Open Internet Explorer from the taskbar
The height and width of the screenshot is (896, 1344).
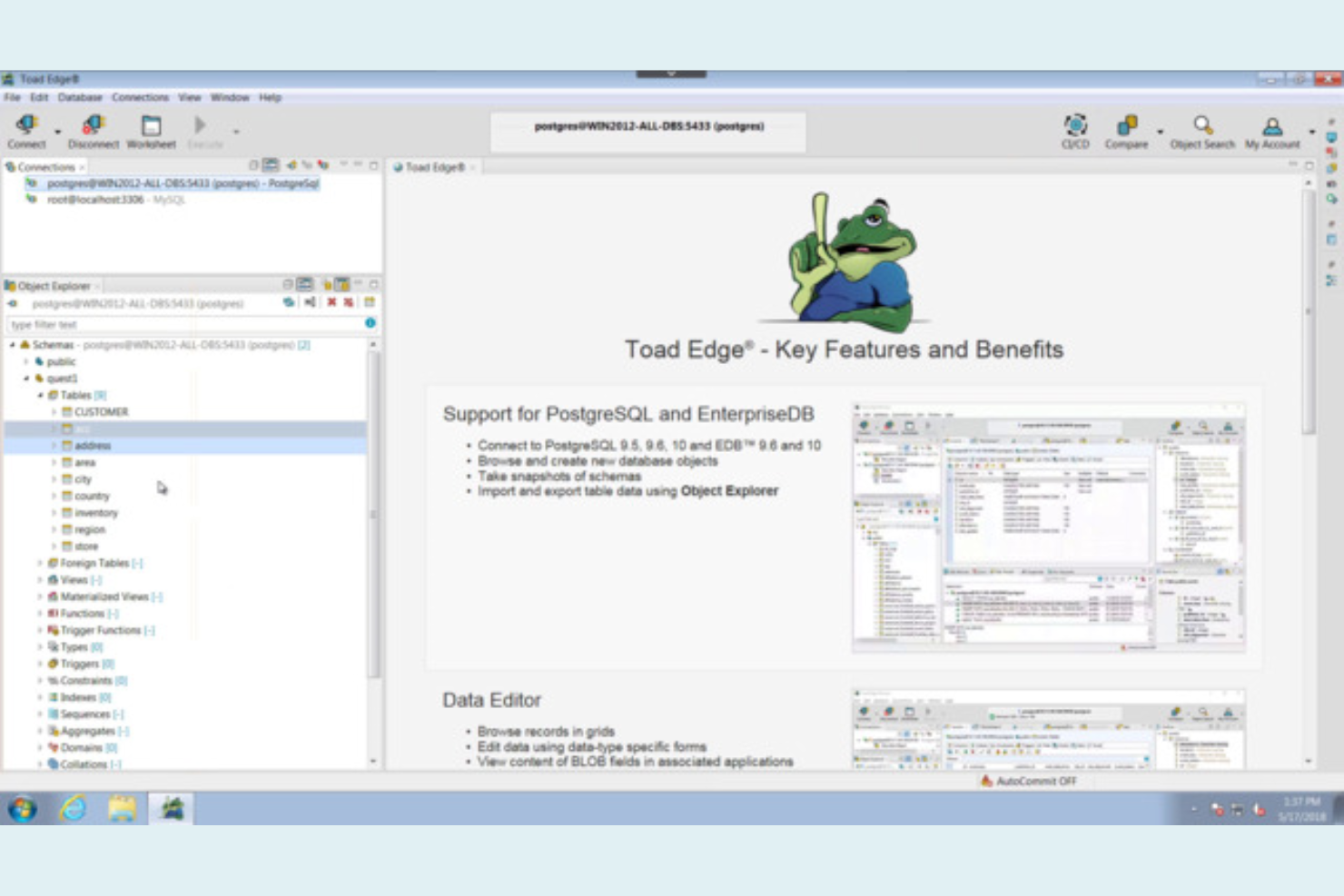pyautogui.click(x=73, y=808)
